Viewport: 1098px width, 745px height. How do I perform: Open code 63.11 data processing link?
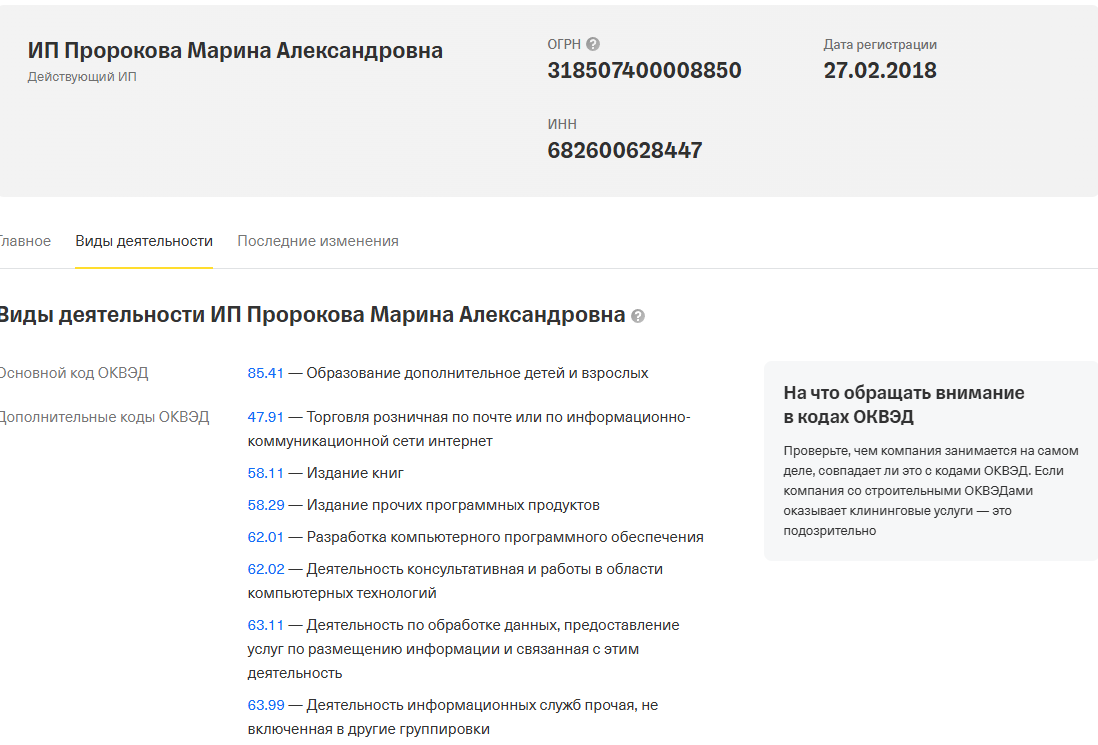(x=266, y=625)
